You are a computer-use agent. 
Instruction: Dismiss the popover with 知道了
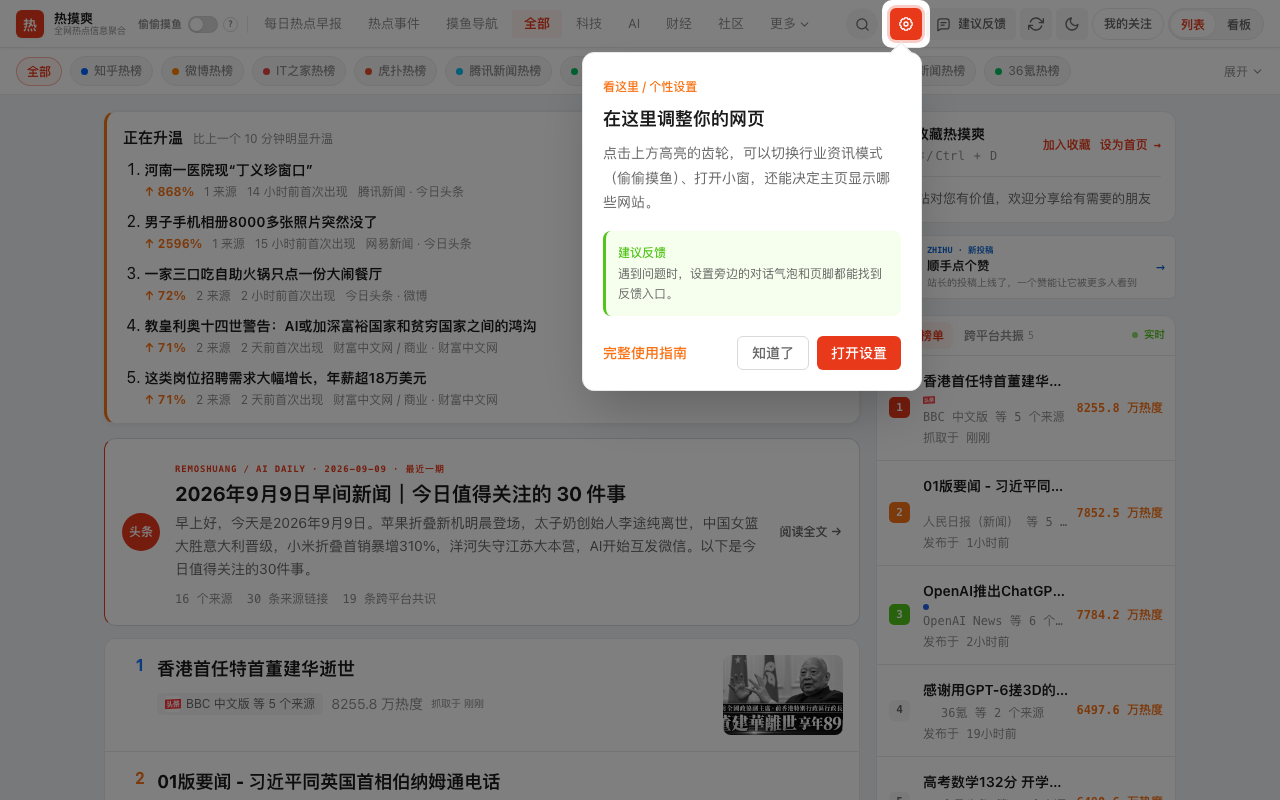[773, 353]
